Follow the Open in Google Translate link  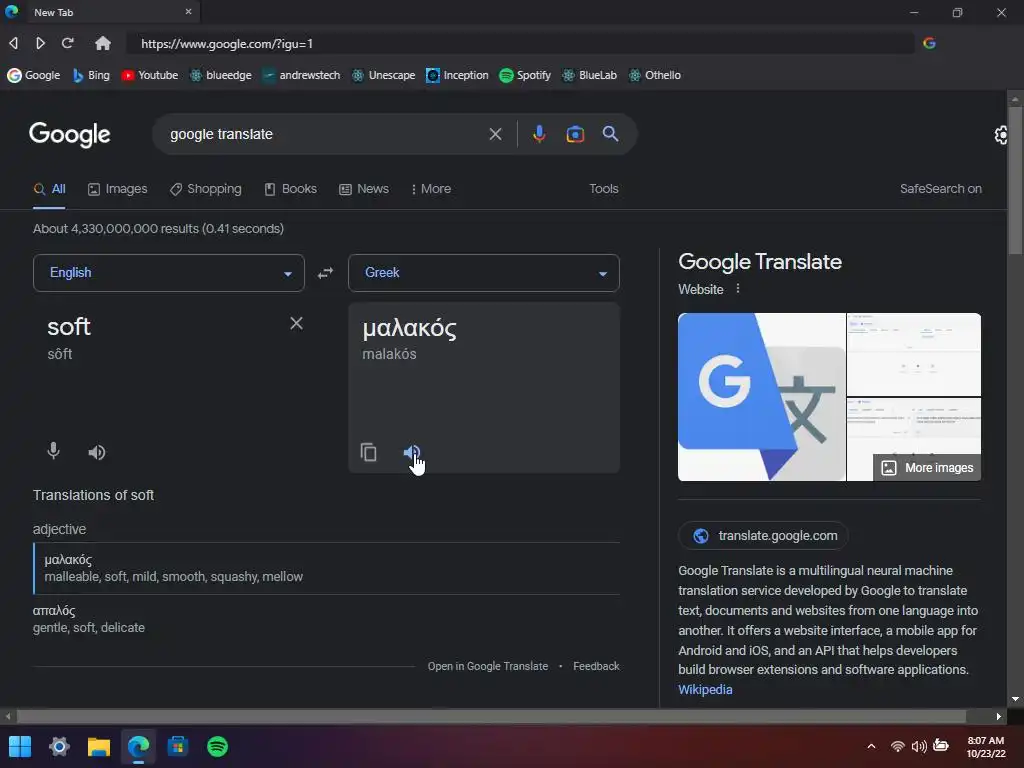pos(488,666)
